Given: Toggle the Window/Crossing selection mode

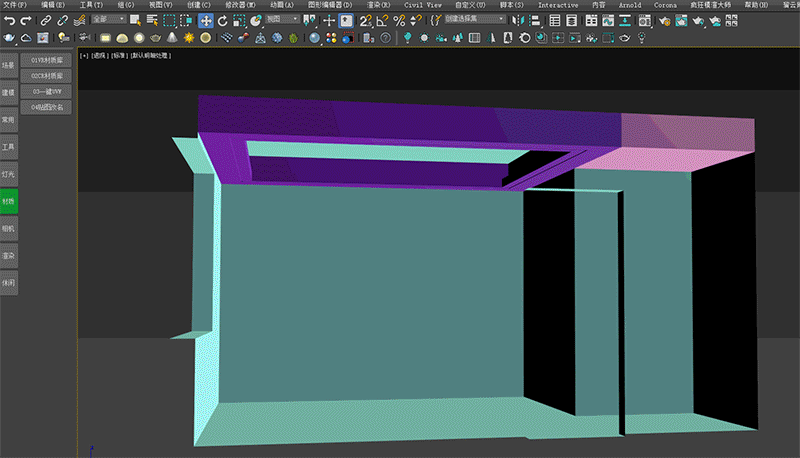Looking at the screenshot, I should pyautogui.click(x=186, y=20).
